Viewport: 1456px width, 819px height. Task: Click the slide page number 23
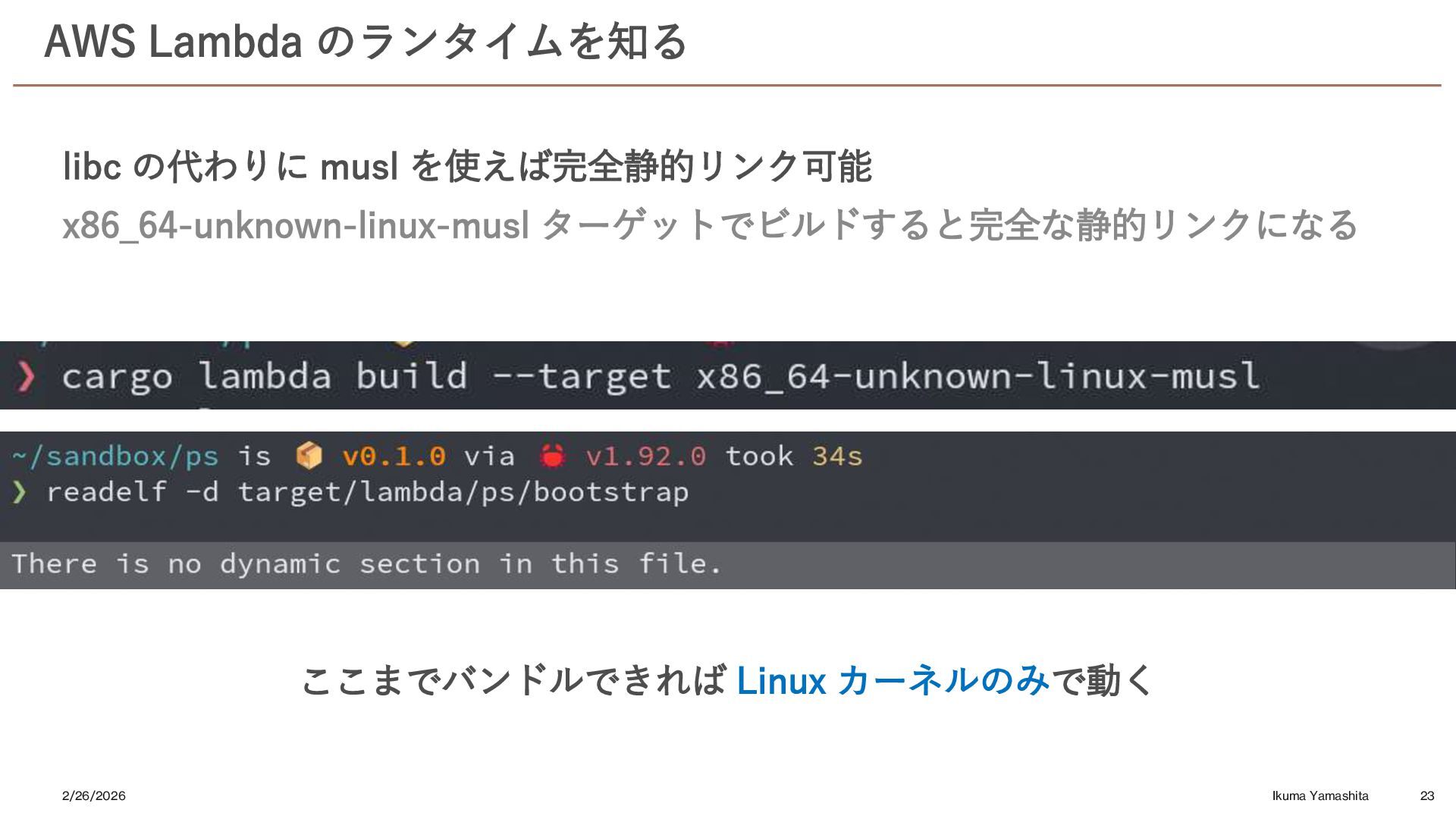click(x=1427, y=795)
